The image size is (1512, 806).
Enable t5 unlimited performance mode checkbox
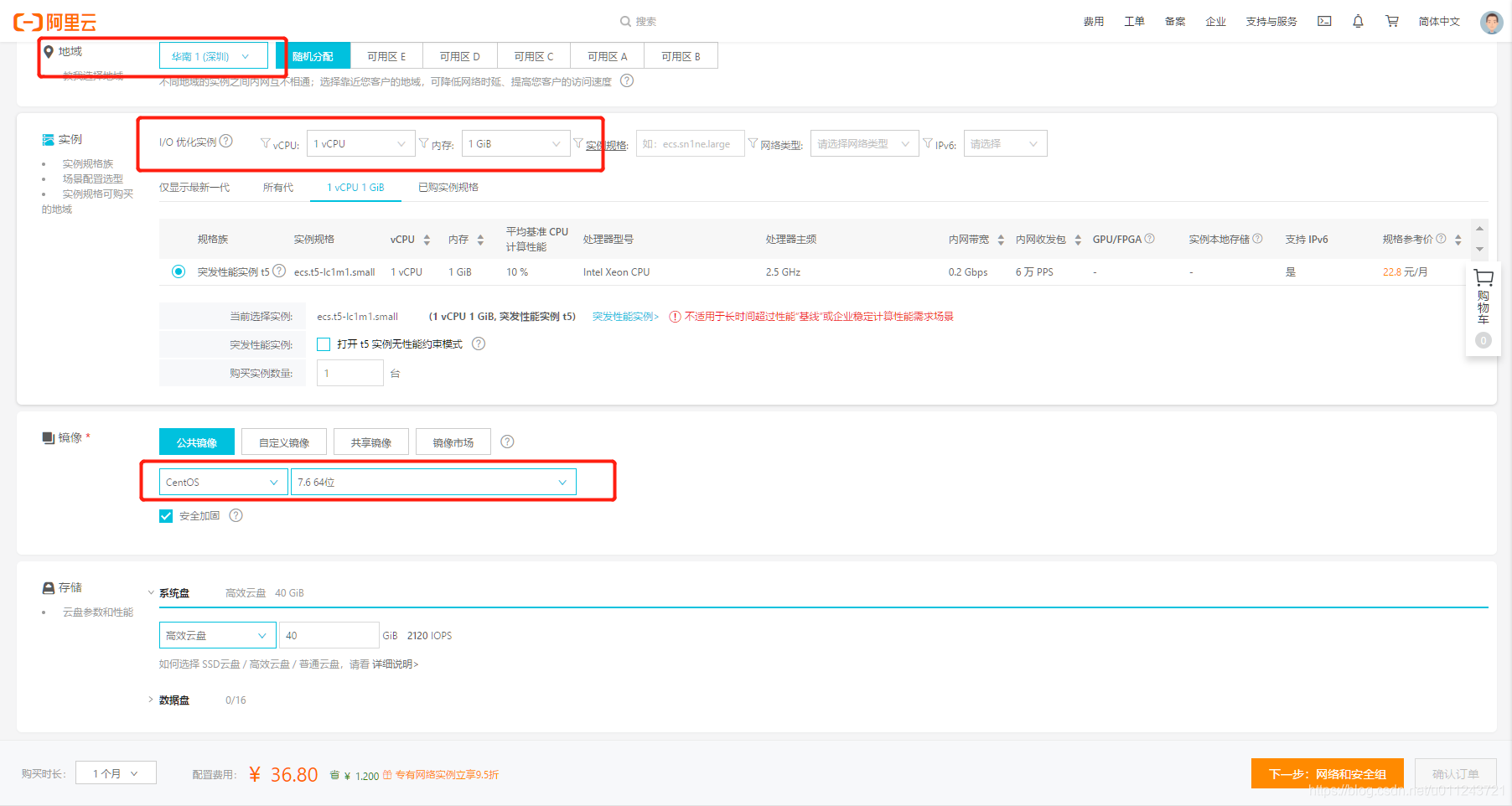click(324, 344)
